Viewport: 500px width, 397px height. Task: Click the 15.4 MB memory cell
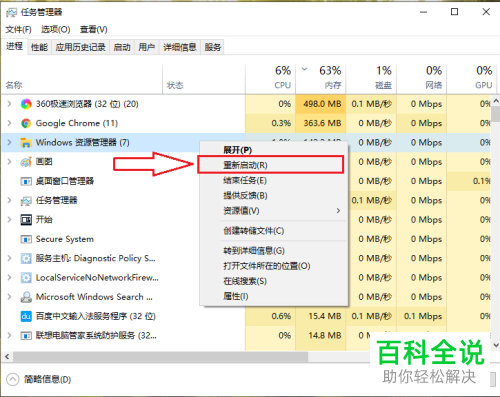pyautogui.click(x=320, y=316)
